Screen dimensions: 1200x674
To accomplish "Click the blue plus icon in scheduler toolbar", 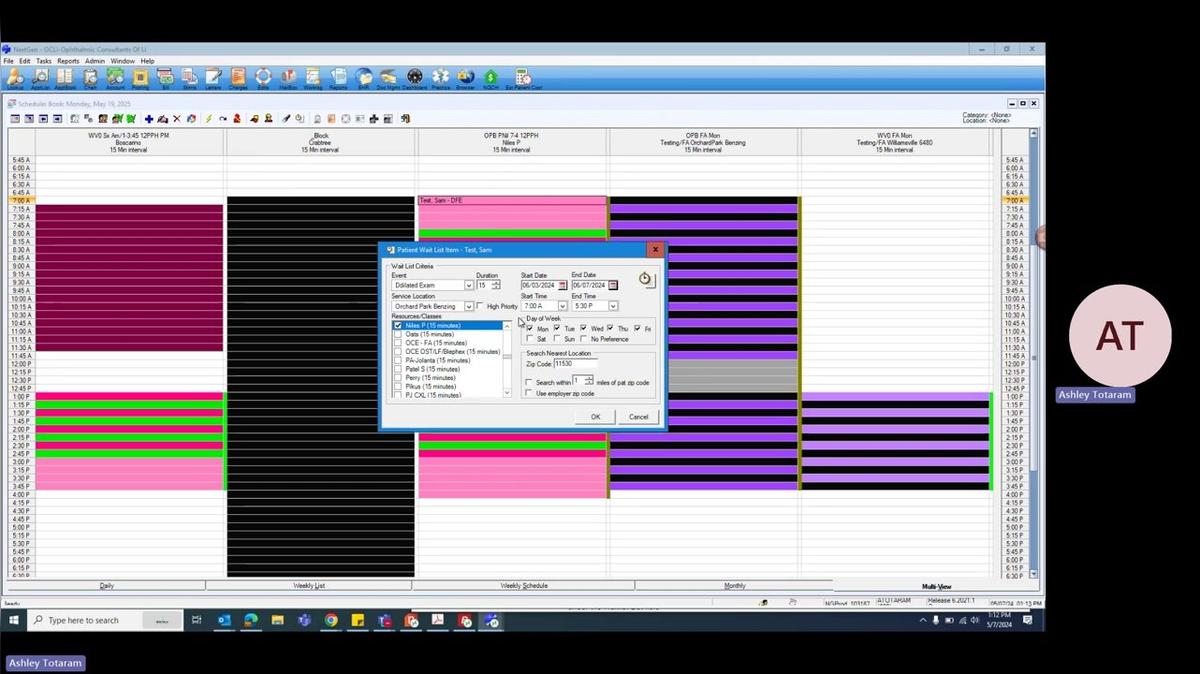I will point(149,119).
